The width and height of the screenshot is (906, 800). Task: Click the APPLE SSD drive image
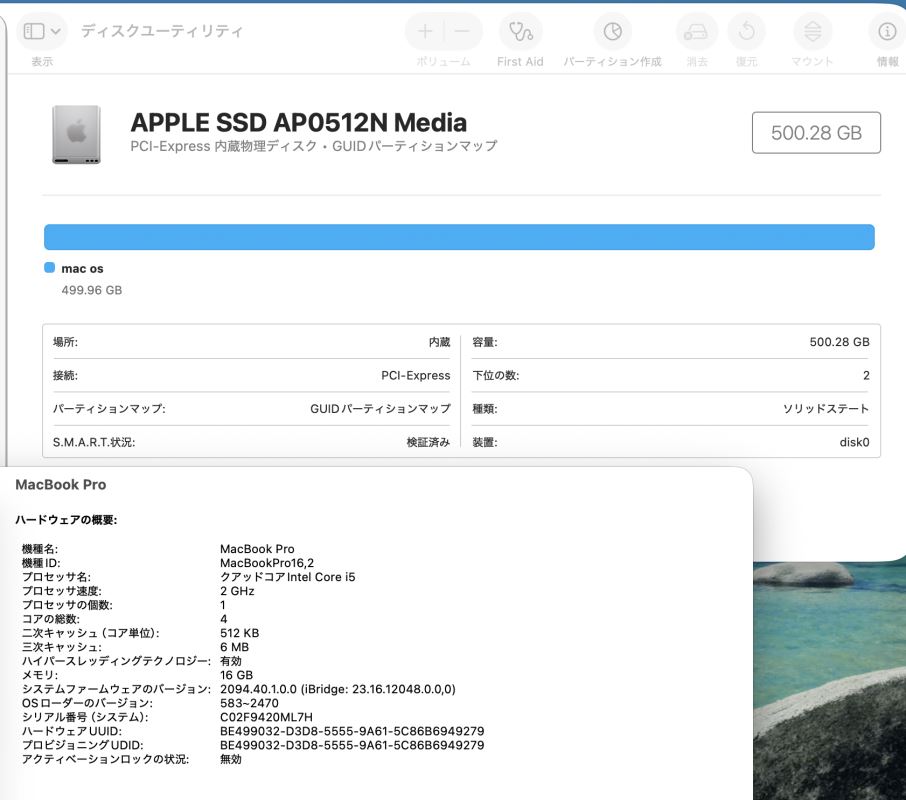point(76,134)
